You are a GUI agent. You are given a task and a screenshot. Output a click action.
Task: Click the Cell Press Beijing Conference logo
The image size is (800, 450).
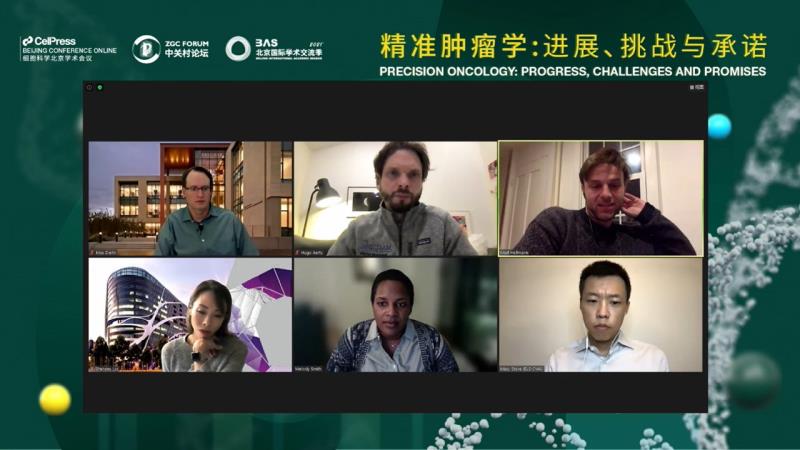click(68, 49)
